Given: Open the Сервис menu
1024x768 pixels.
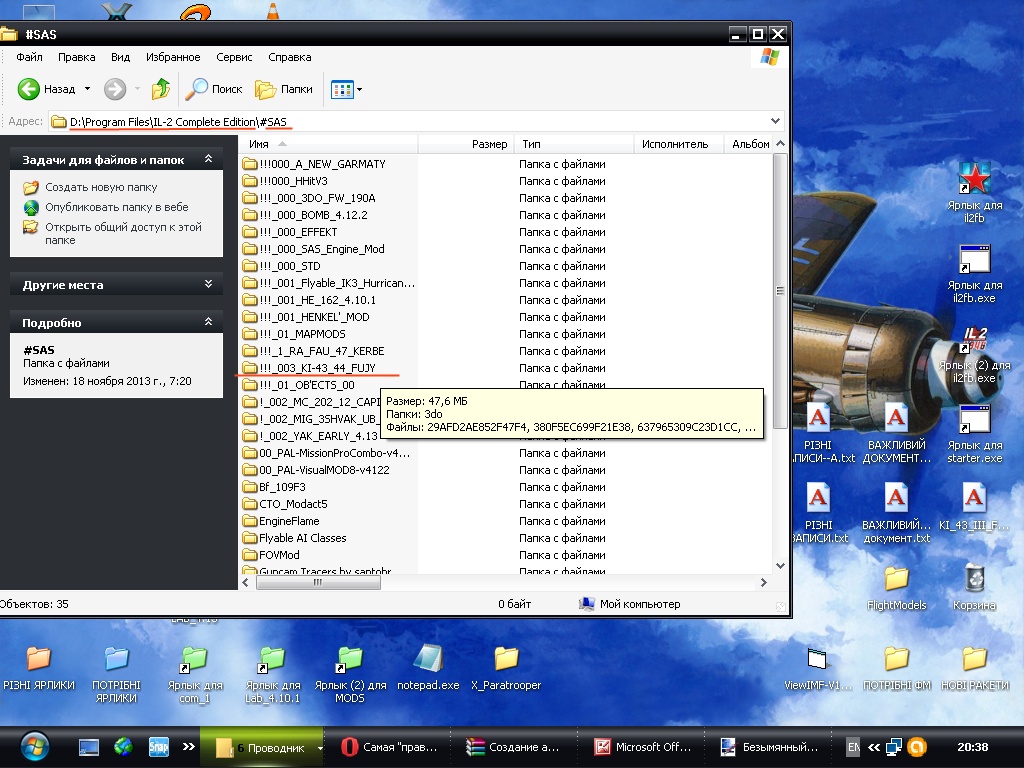Looking at the screenshot, I should click(x=234, y=57).
